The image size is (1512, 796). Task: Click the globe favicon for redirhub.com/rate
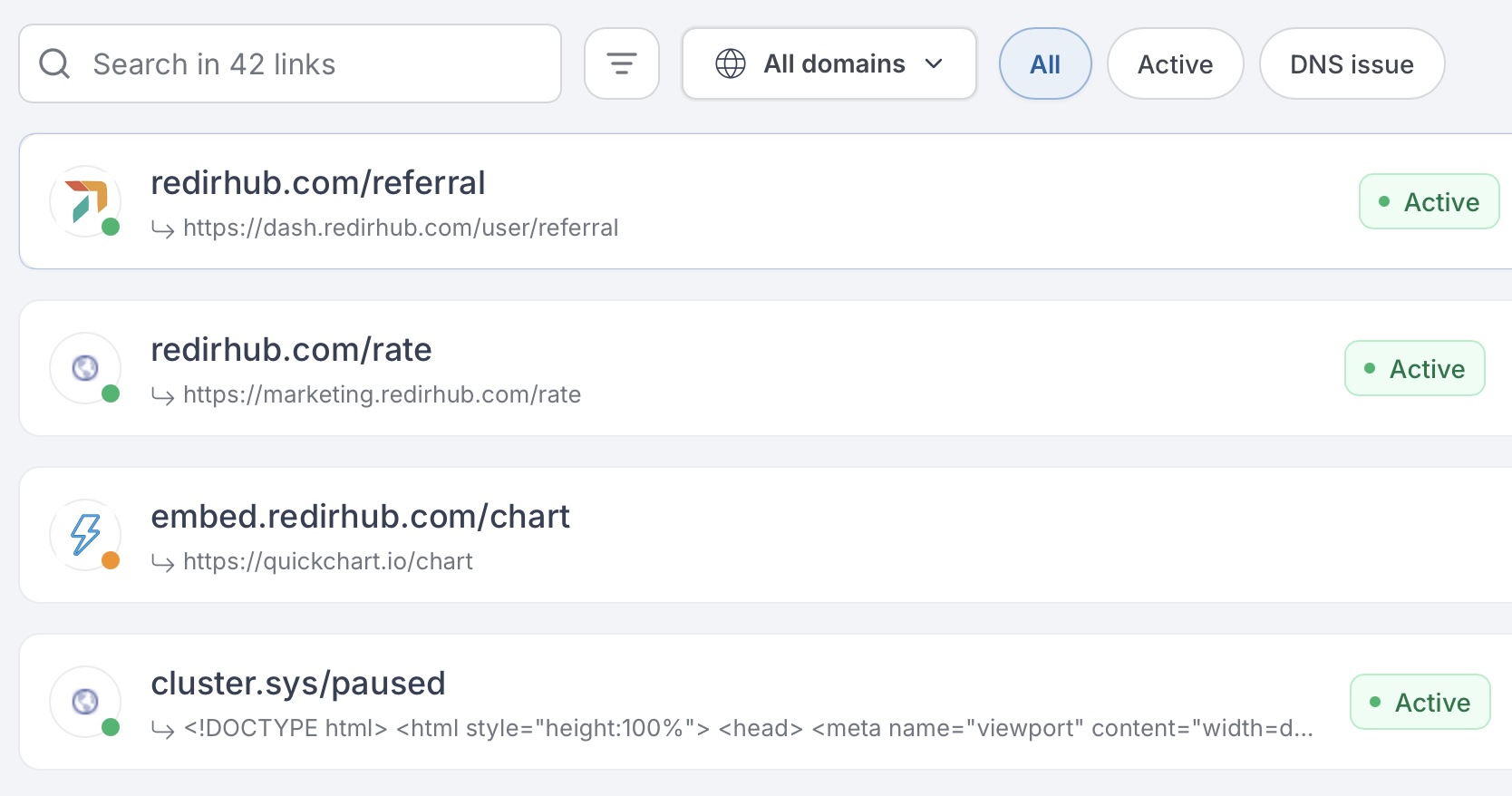click(85, 367)
